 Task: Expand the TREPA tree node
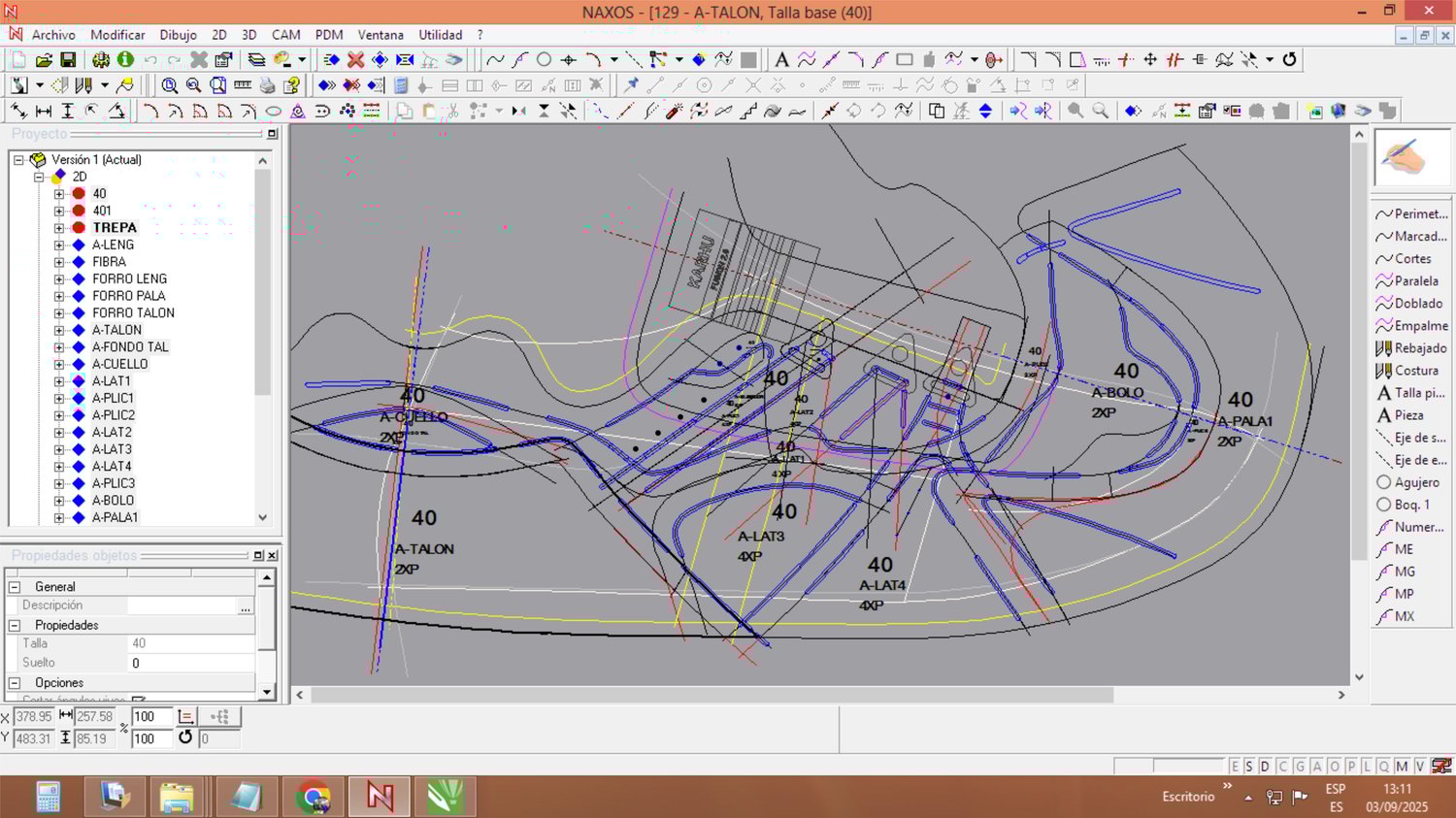59,228
